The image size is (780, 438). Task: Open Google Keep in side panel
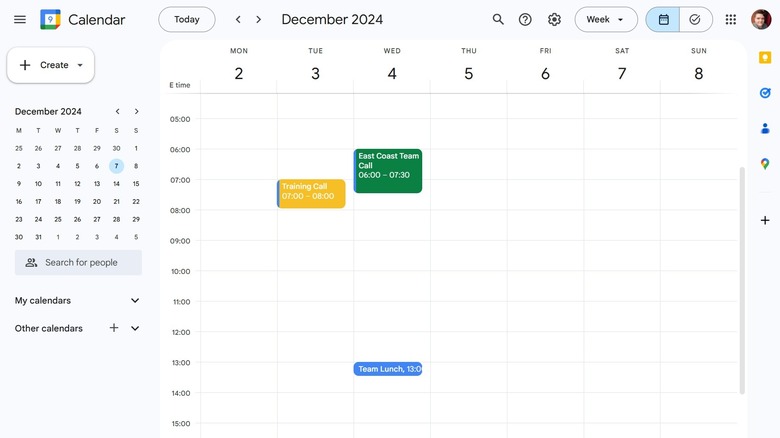coord(765,58)
